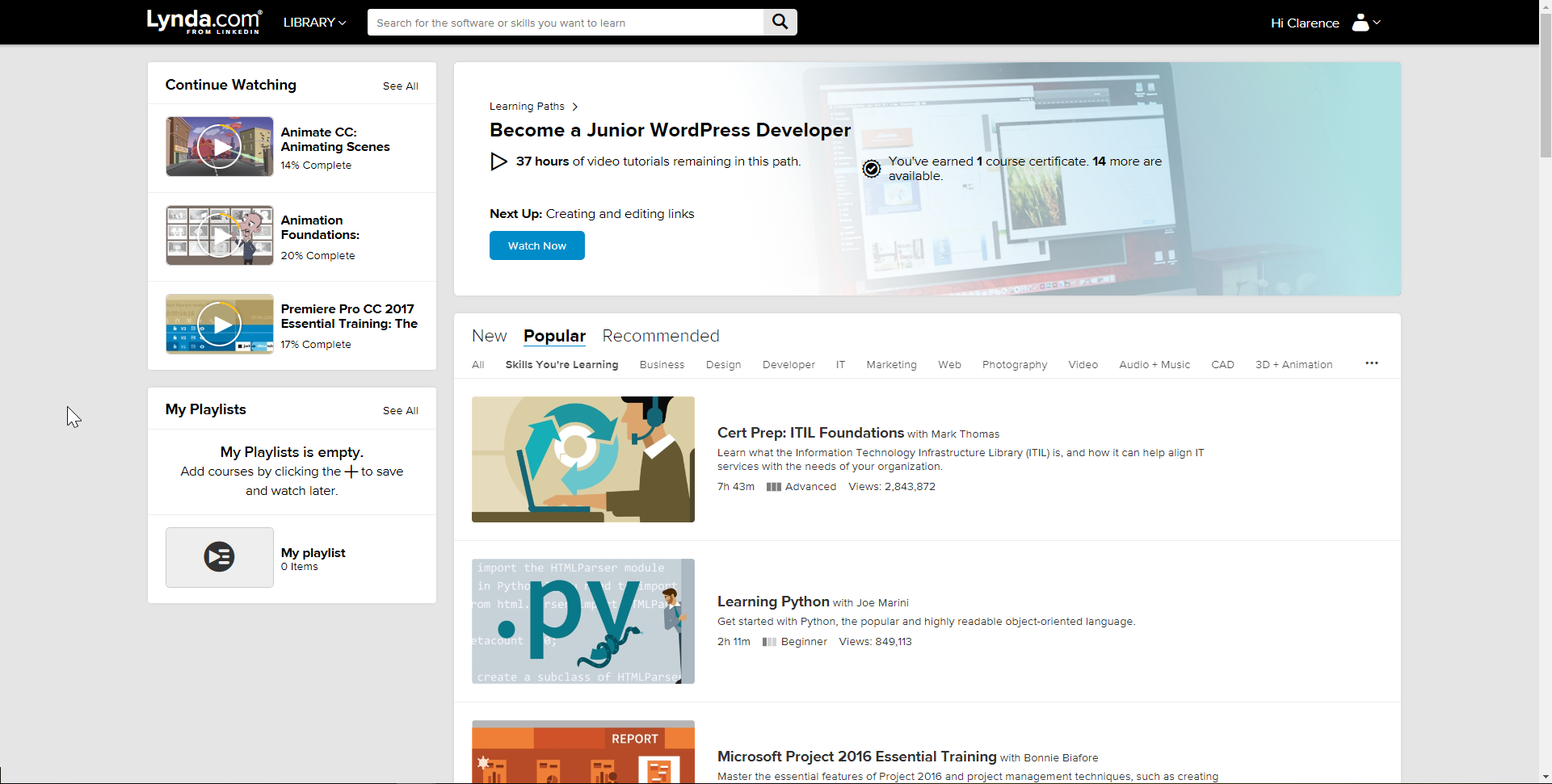Screen dimensions: 1552x784
Task: Click the 17% Complete text
Action: coord(316,345)
